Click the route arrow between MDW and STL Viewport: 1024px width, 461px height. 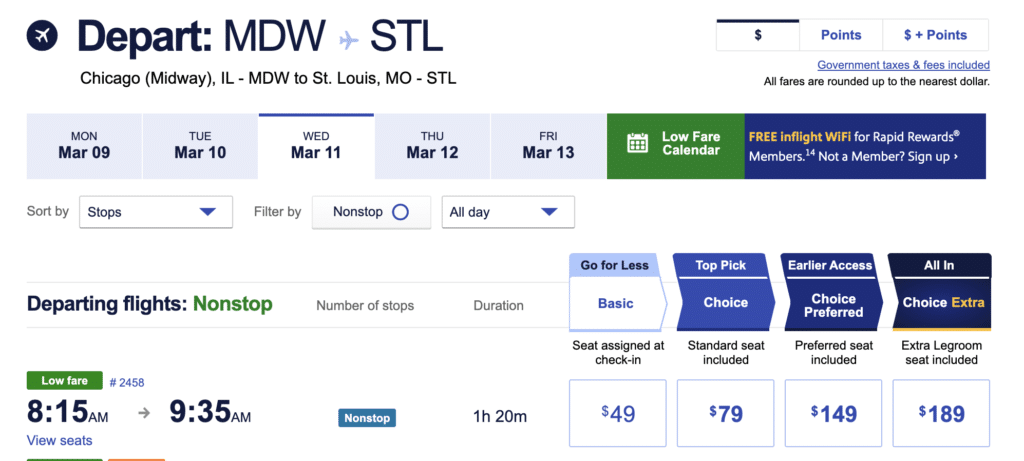click(x=348, y=38)
